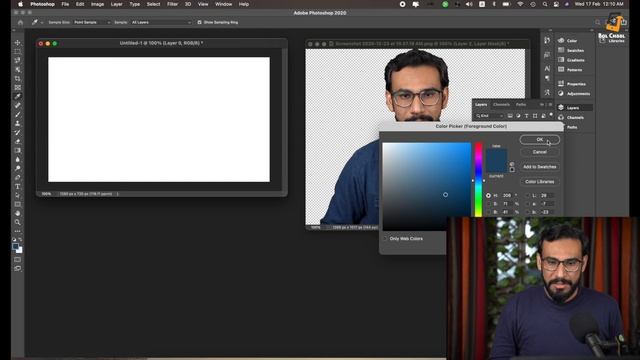Select the B (brightness) radio button
640x360 pixels.
[488, 212]
